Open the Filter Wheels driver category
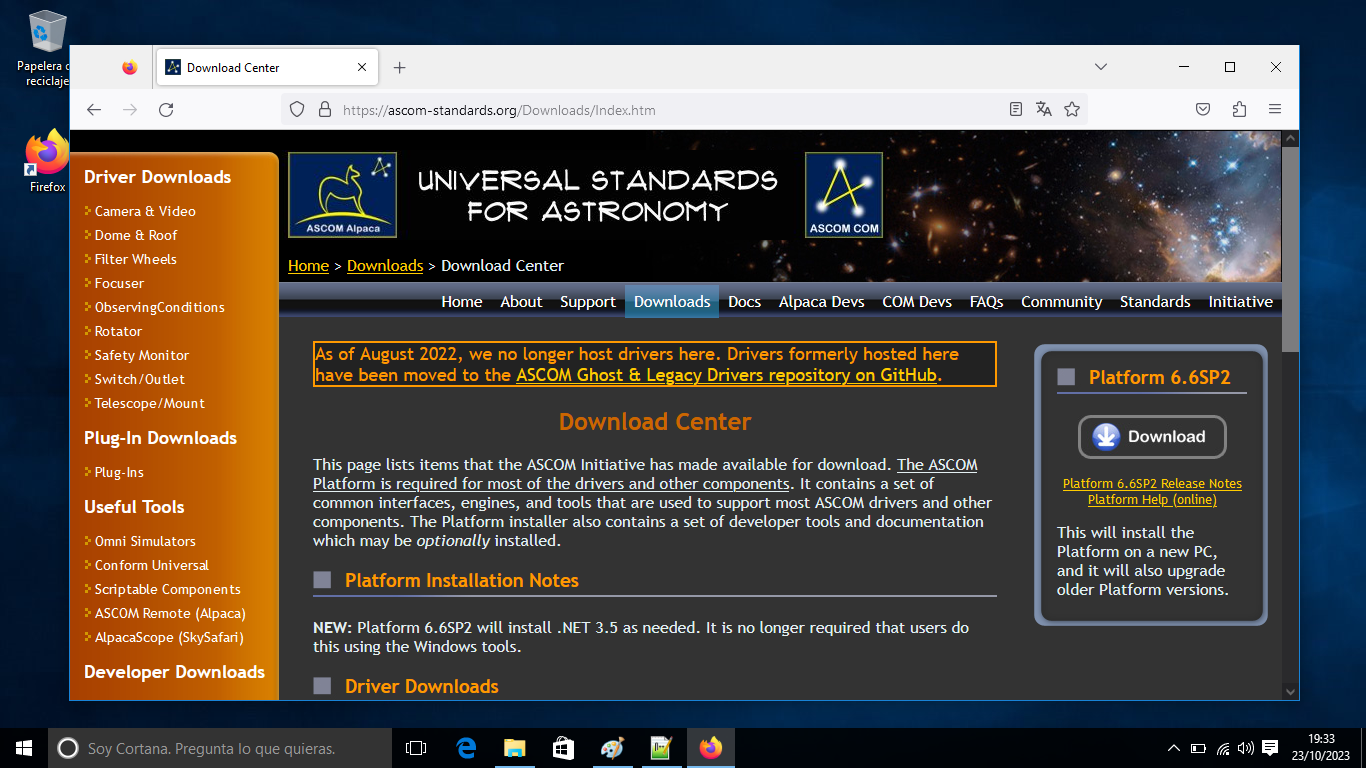The height and width of the screenshot is (768, 1366). click(135, 259)
